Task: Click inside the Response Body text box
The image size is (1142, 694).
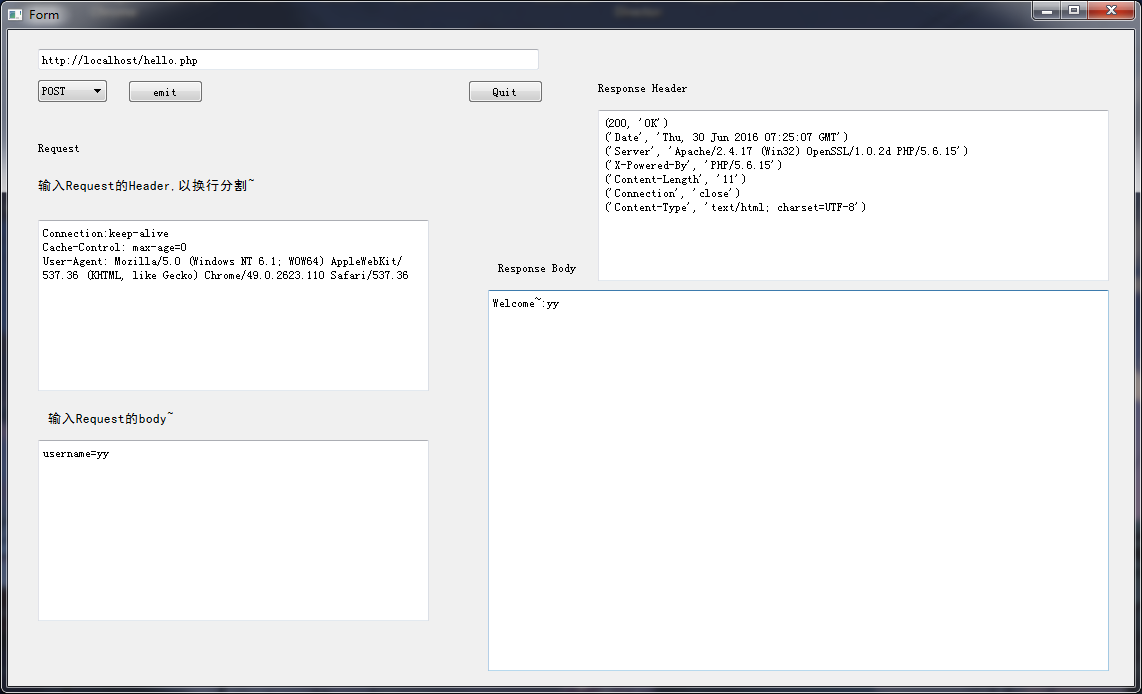Action: [x=798, y=480]
